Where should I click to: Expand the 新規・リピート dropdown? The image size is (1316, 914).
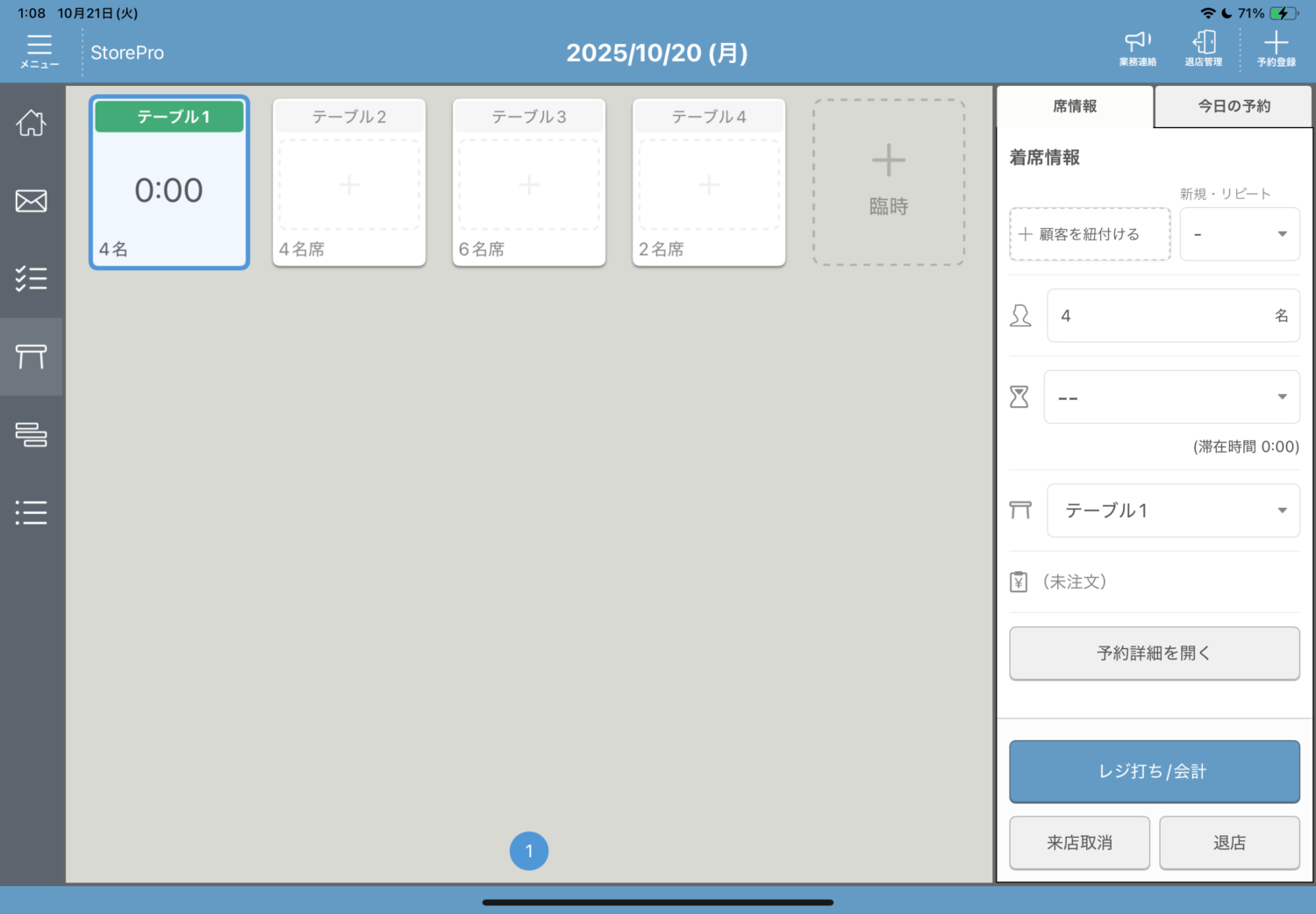point(1239,234)
